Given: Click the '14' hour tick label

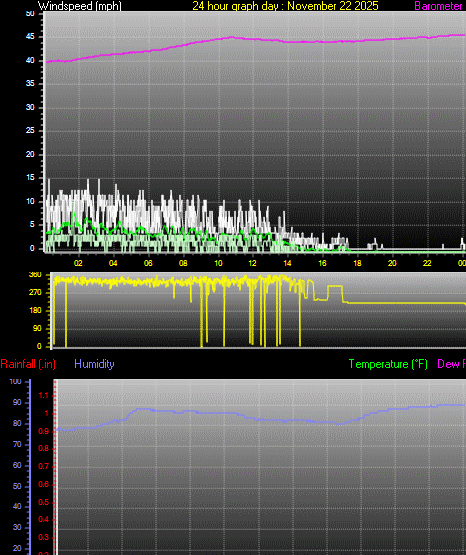Looking at the screenshot, I should (287, 263).
